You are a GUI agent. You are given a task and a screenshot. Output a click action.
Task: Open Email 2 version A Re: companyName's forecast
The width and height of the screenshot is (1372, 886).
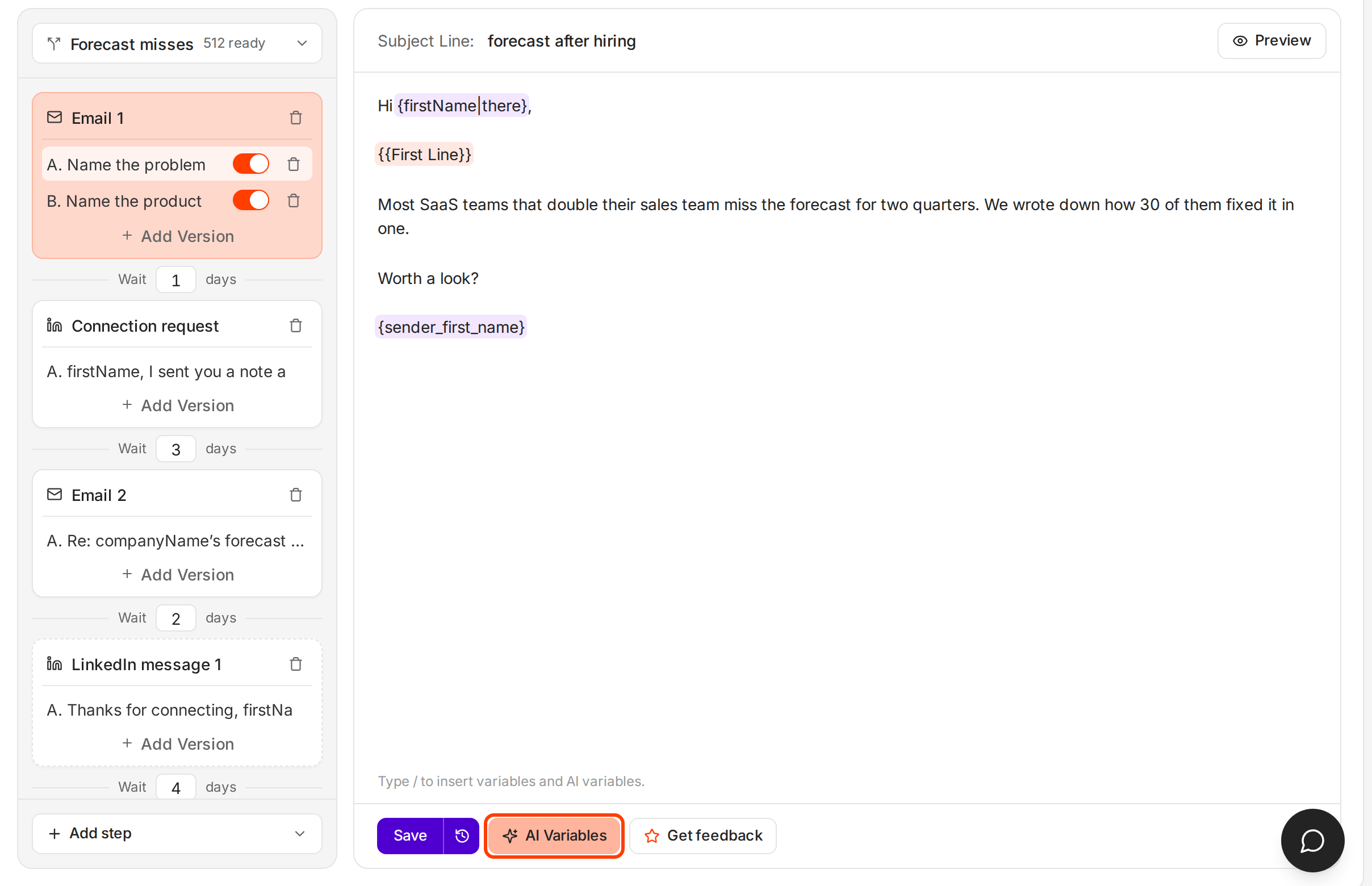(x=175, y=541)
